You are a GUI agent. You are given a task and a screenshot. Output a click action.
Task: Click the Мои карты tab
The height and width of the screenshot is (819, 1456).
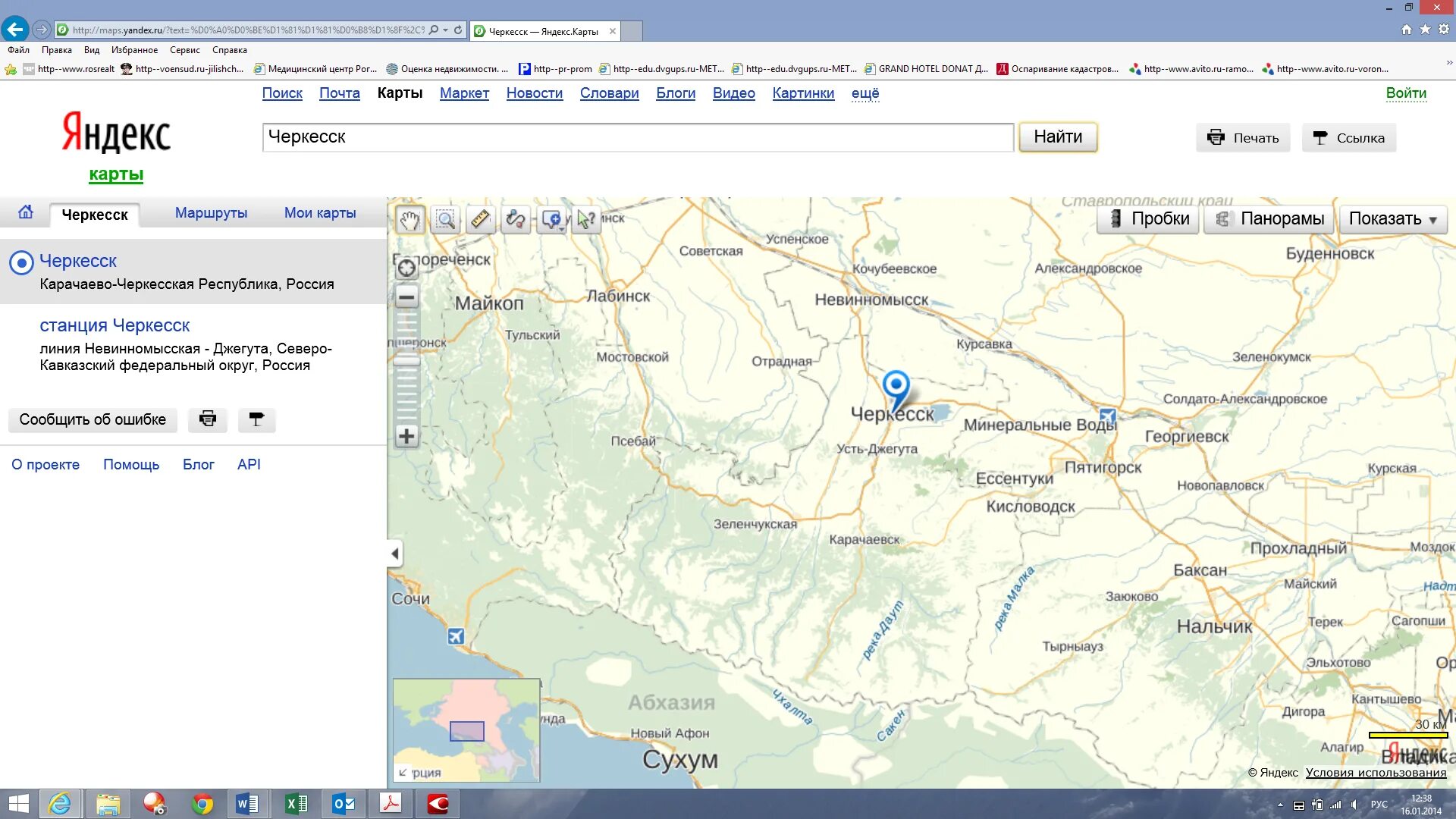(x=318, y=213)
